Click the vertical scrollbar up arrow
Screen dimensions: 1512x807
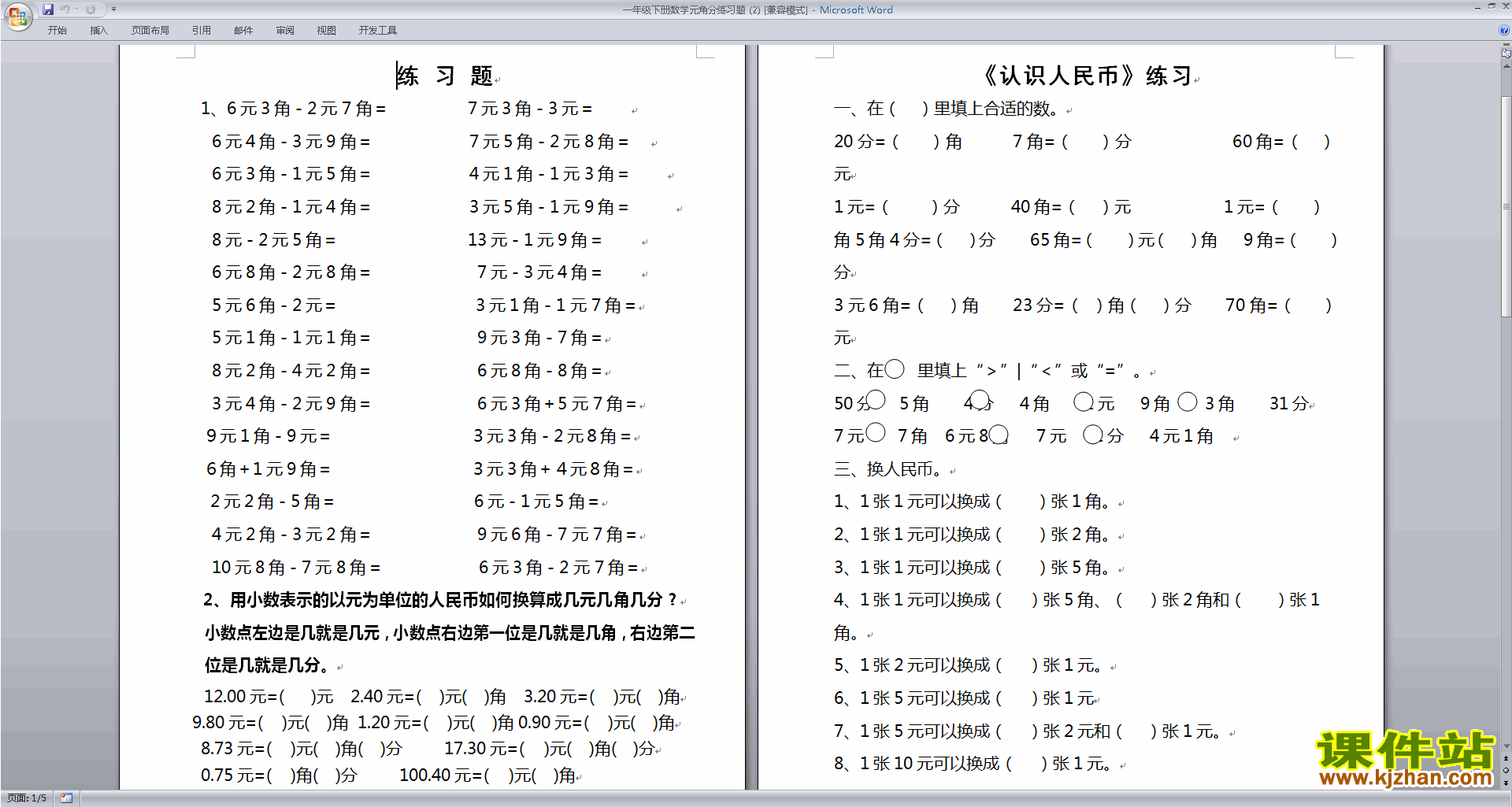point(1506,66)
